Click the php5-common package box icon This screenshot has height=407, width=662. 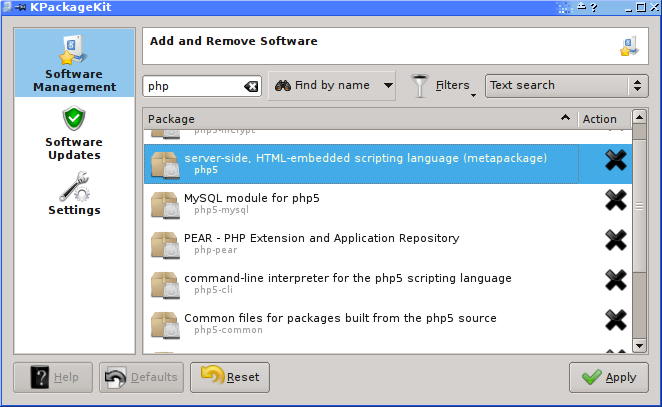(x=165, y=325)
